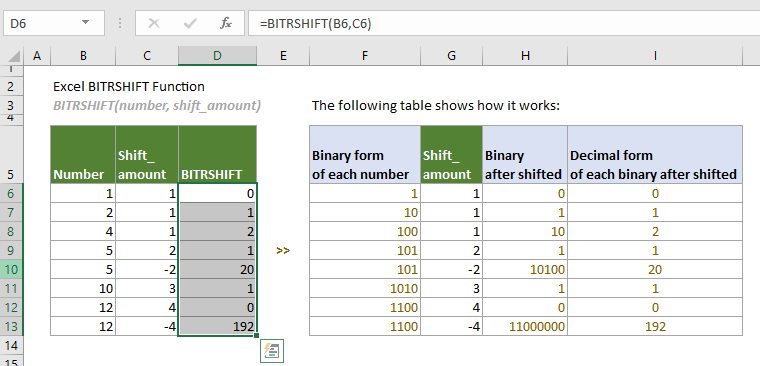The image size is (760, 366).
Task: Click cell G11 containing 3
Action: [x=451, y=288]
